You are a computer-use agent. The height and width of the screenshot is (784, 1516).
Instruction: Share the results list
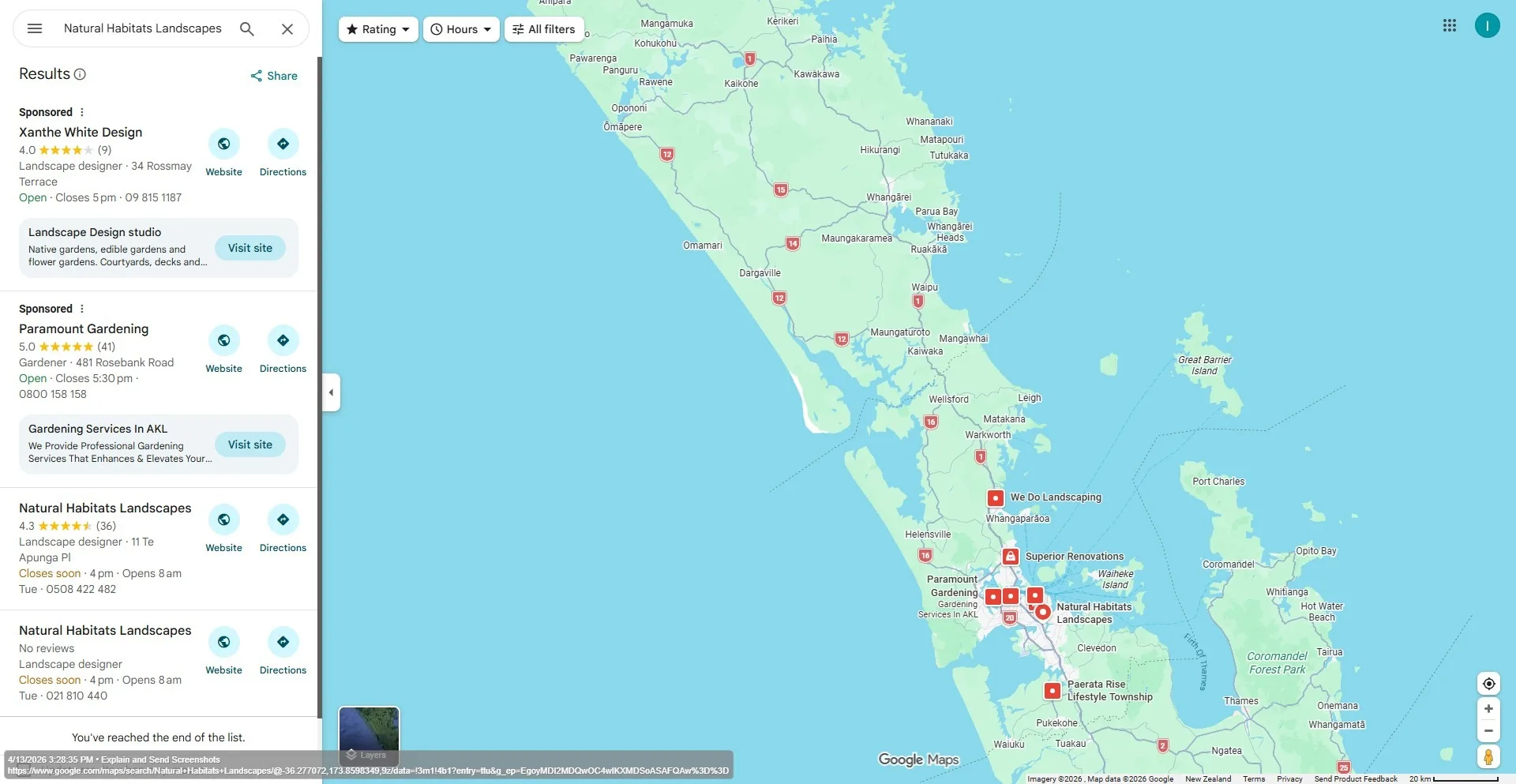tap(274, 76)
